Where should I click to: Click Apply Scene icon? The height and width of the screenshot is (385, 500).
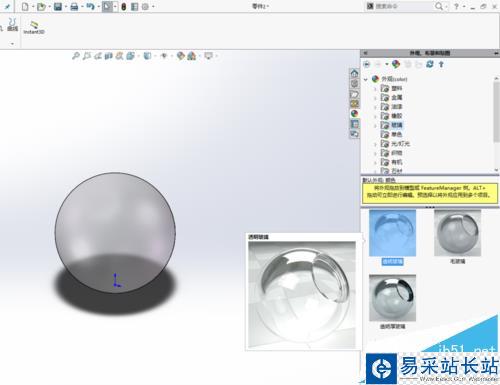192,56
